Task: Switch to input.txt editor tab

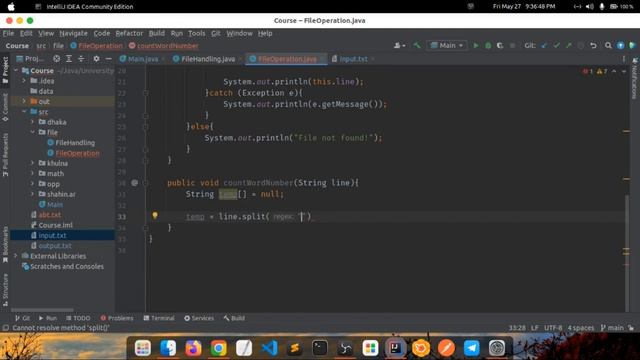Action: 353,59
